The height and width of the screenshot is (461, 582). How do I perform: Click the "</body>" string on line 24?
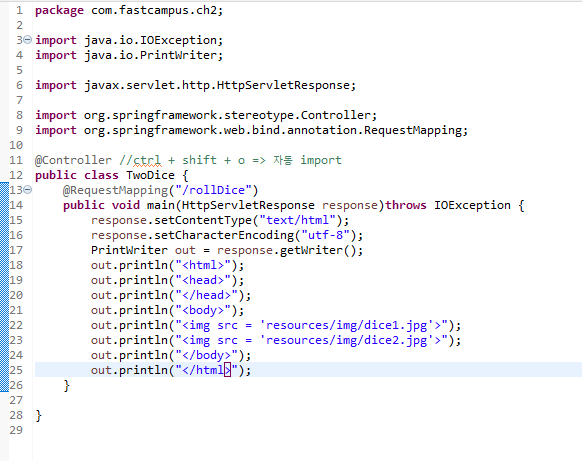point(206,355)
